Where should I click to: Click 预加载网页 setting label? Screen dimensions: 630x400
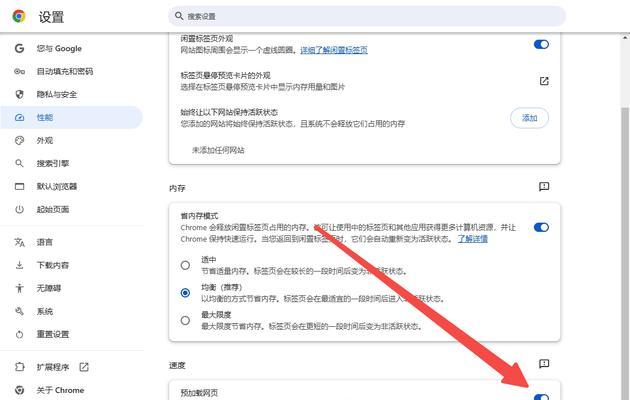199,393
